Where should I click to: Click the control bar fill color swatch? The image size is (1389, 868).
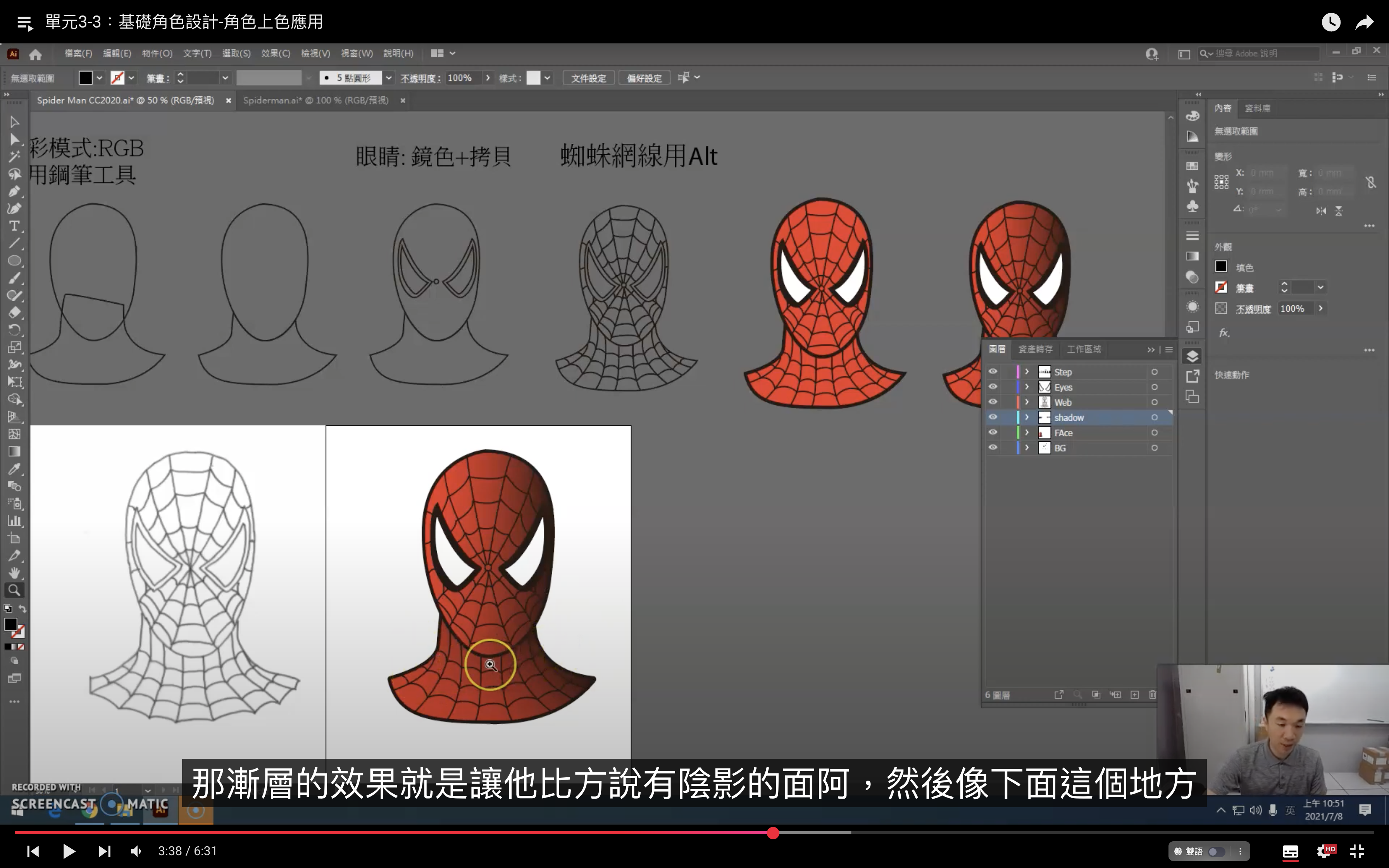pyautogui.click(x=85, y=77)
